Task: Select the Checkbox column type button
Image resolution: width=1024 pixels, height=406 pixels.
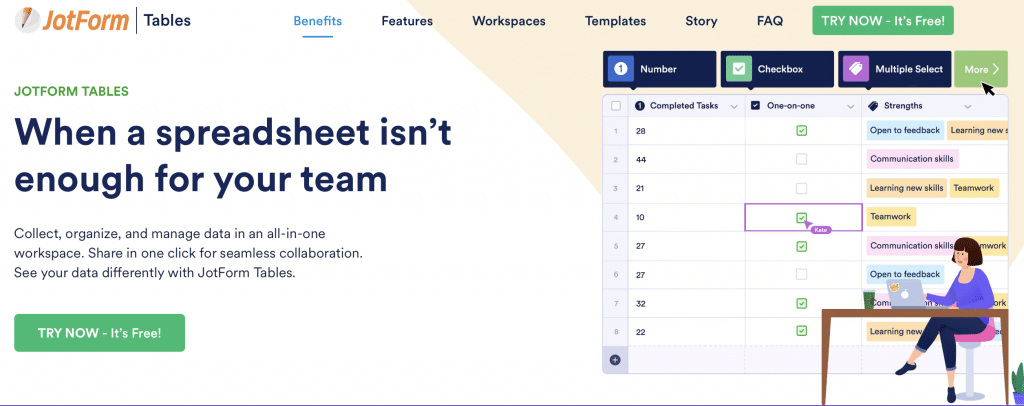Action: (x=777, y=69)
